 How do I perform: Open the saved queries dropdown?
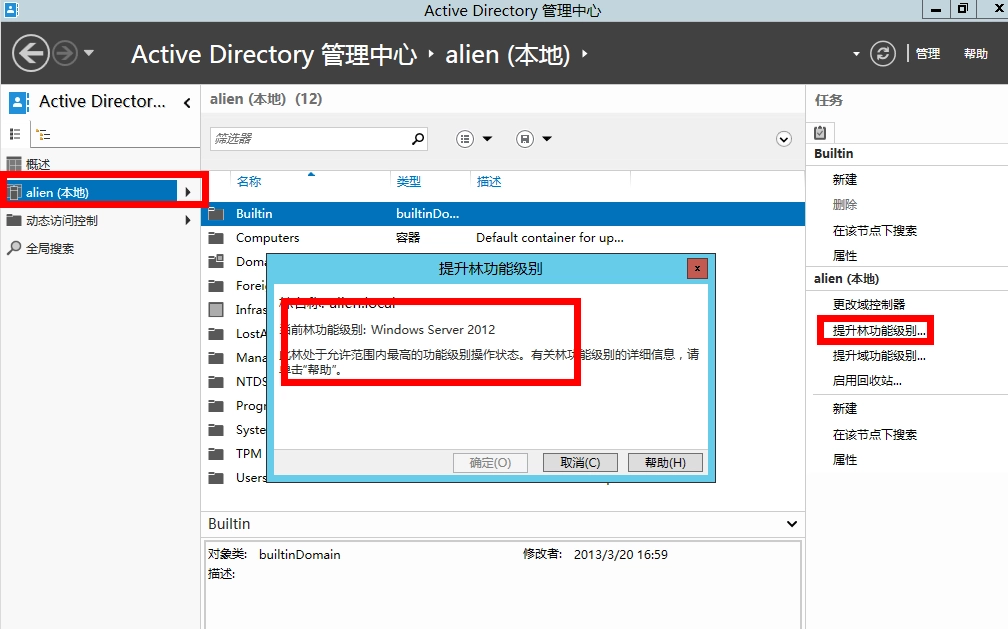coord(535,139)
